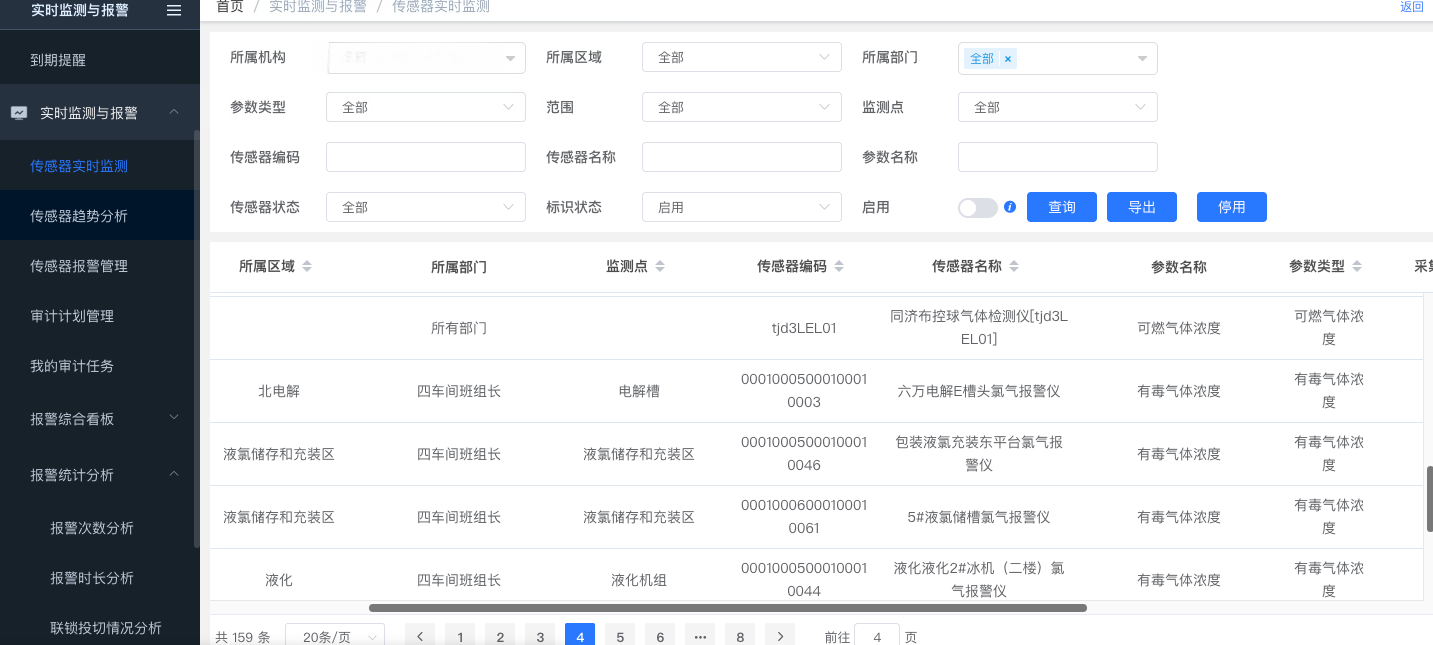Select 传感器报警管理 menu item
This screenshot has width=1433, height=645.
pyautogui.click(x=79, y=266)
